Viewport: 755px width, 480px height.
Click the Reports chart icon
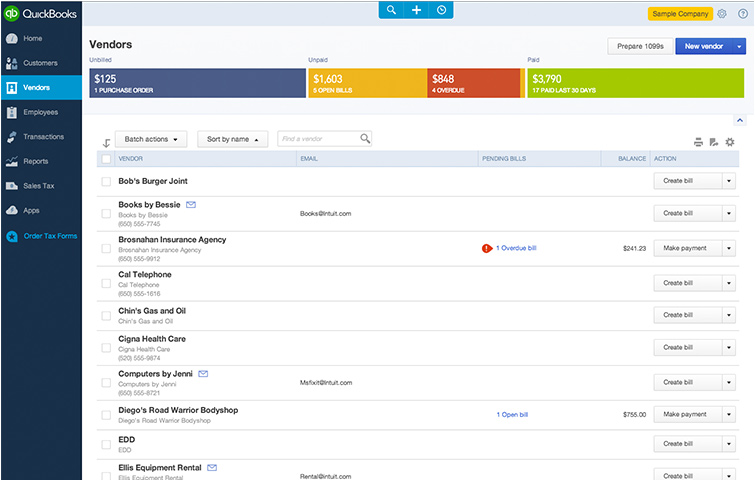(12, 161)
